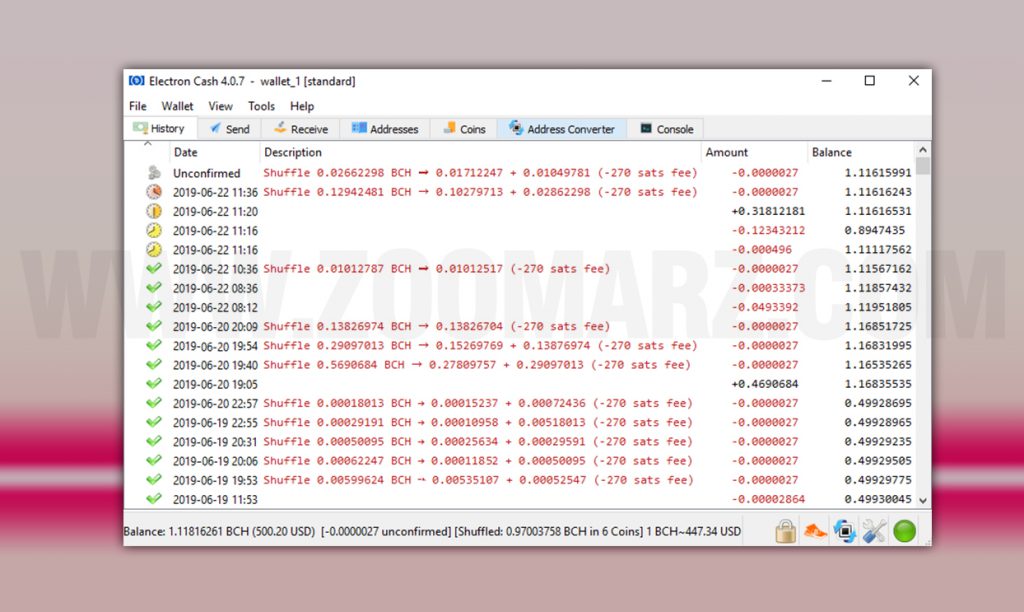
Task: Select description 'Shuffle 0.00599624 BCH'
Action: pyautogui.click(x=478, y=480)
